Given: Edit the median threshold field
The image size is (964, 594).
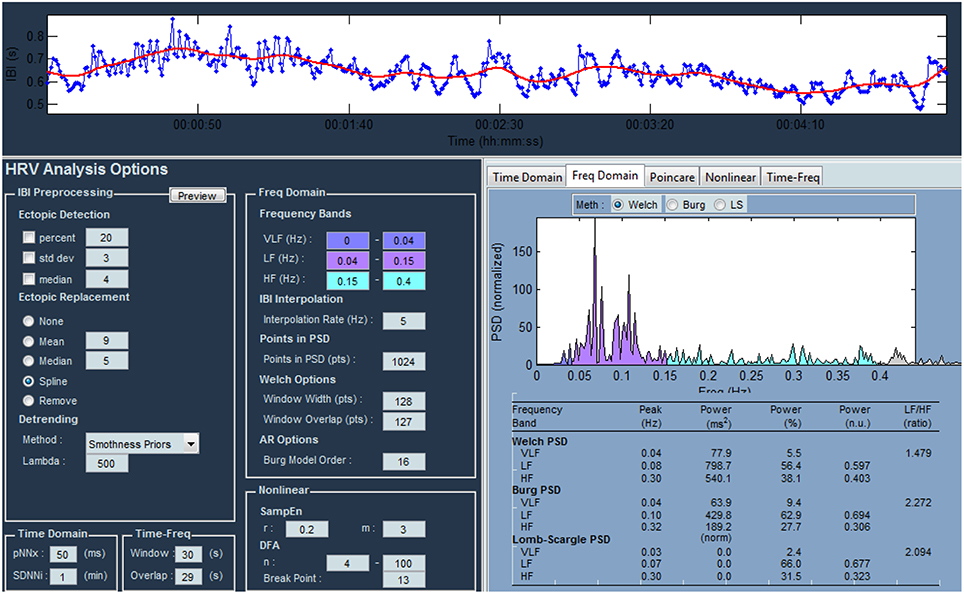Looking at the screenshot, I should 106,279.
